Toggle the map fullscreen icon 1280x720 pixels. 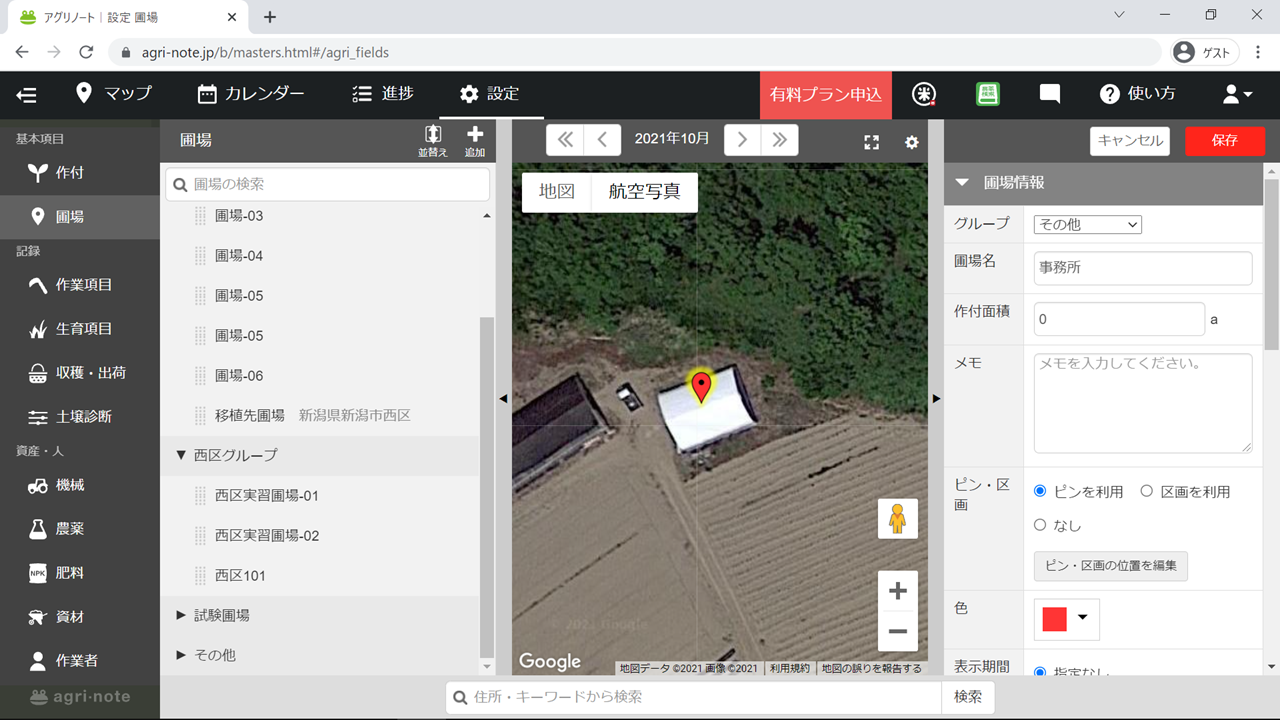click(x=871, y=142)
